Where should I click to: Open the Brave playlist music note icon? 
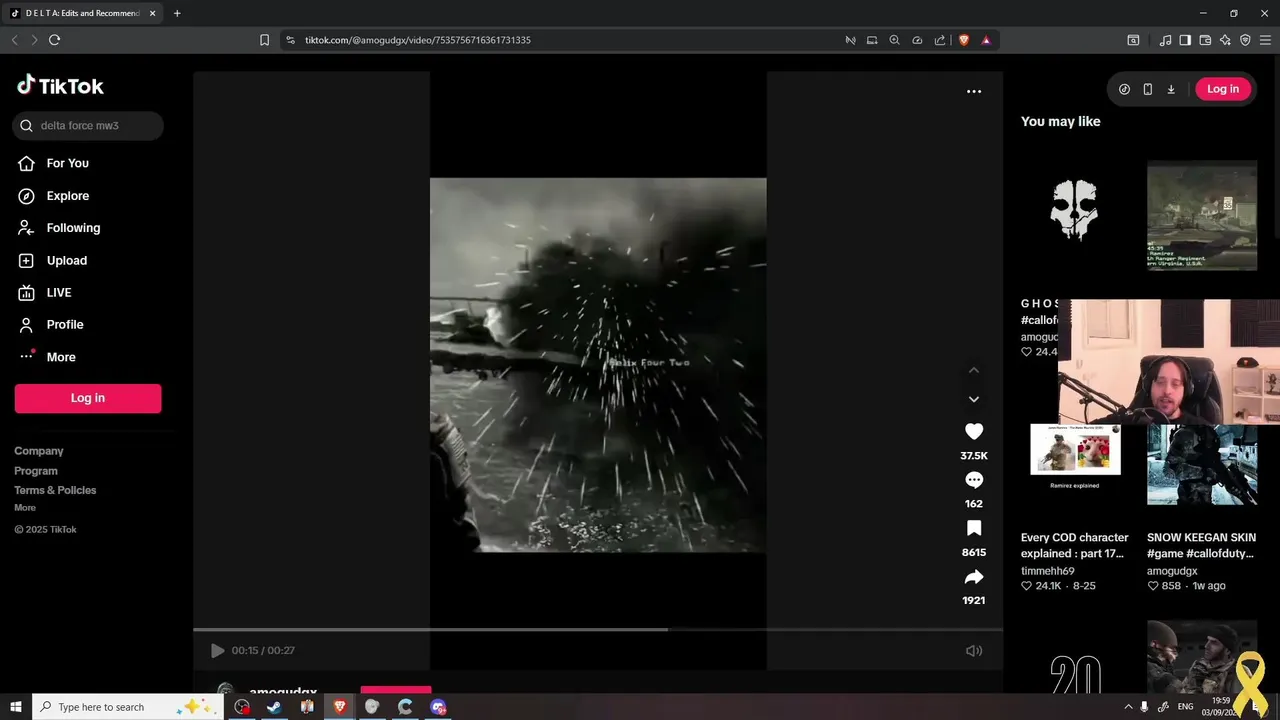tap(1165, 40)
